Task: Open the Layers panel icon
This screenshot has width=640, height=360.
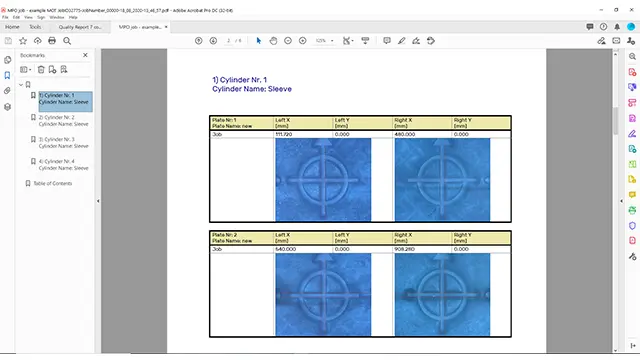Action: point(7,107)
